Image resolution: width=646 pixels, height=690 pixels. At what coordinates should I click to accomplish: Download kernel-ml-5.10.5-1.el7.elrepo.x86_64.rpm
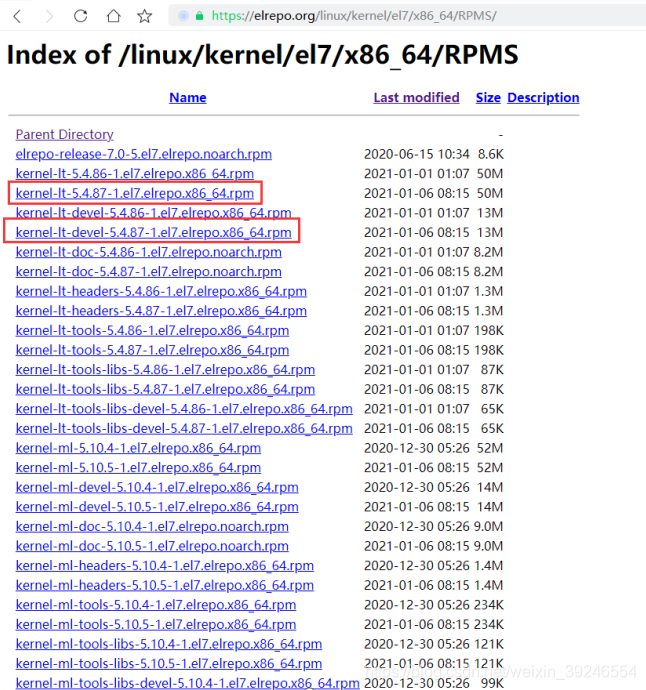[x=138, y=467]
